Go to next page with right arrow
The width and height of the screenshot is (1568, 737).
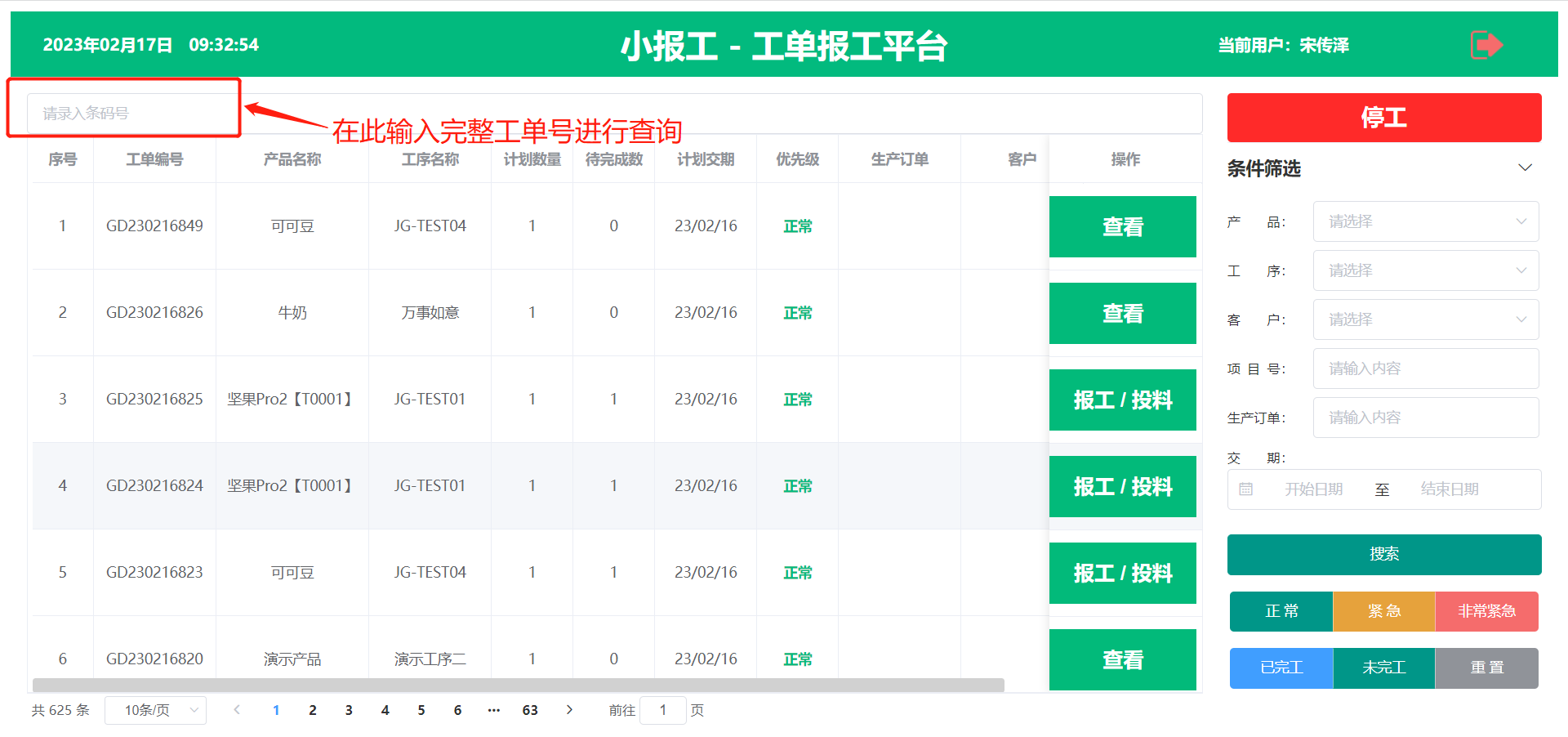(569, 710)
